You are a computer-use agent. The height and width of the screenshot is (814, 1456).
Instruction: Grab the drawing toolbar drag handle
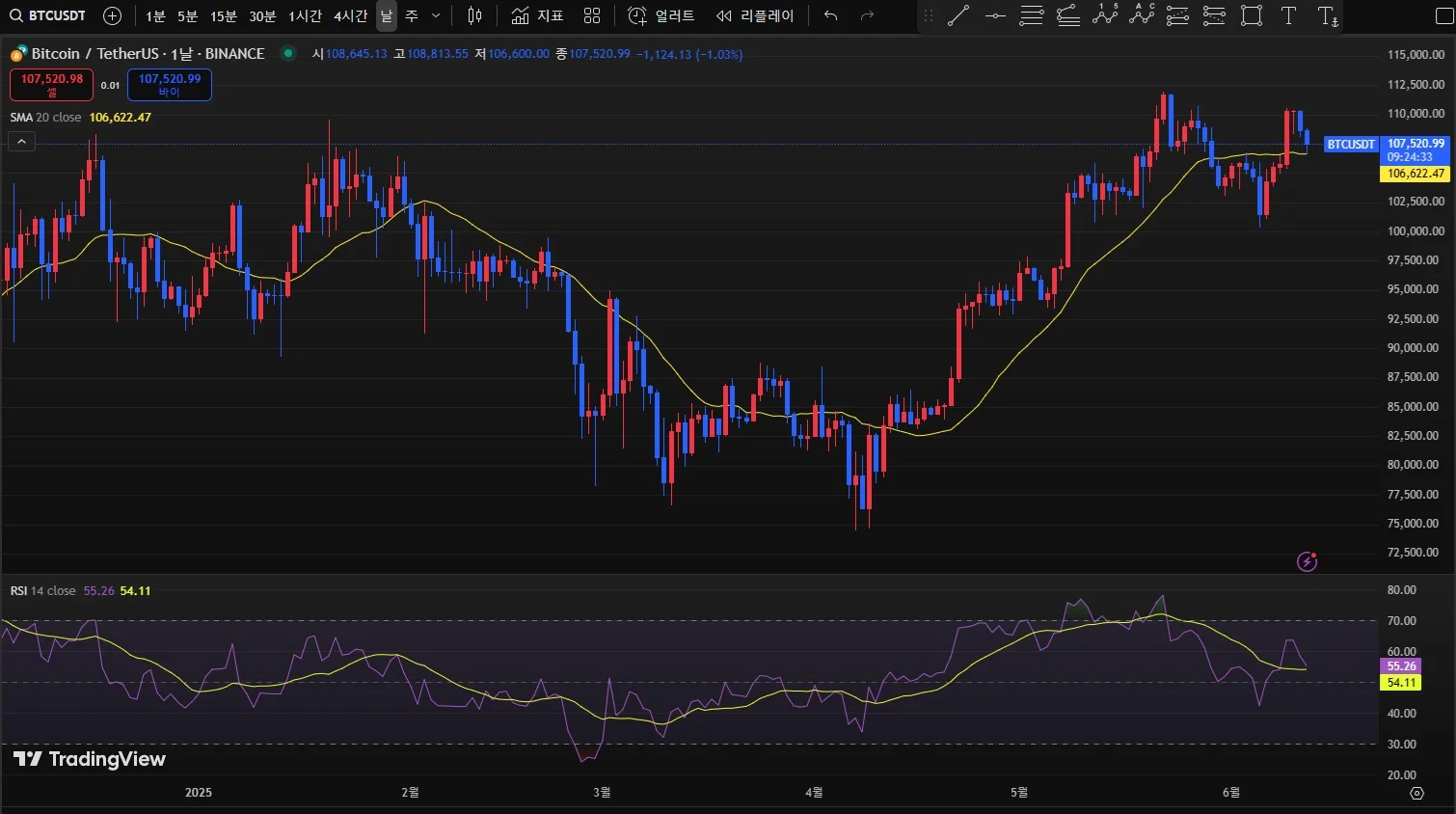pyautogui.click(x=929, y=15)
